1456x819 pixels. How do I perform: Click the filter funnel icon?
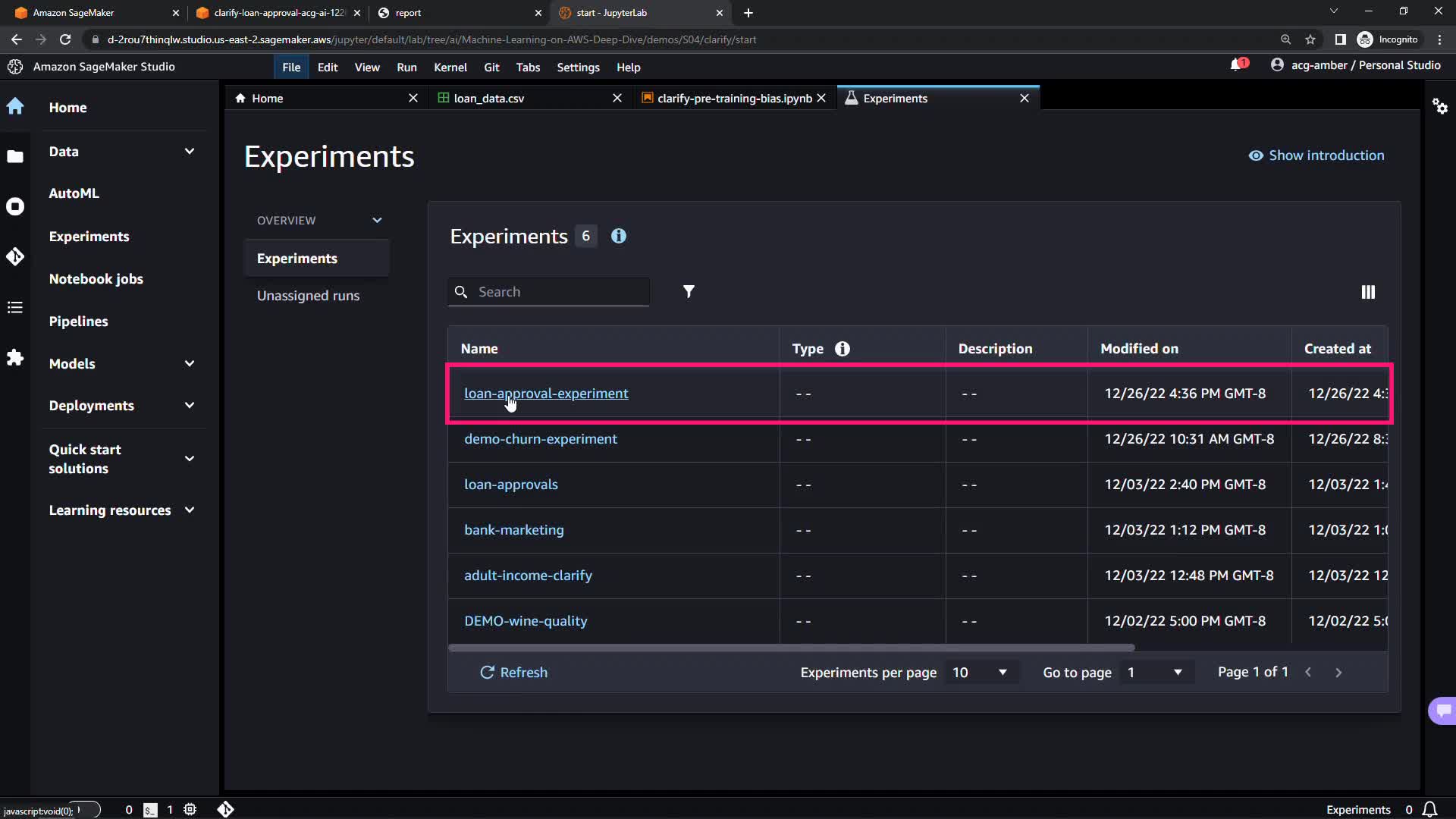[689, 292]
